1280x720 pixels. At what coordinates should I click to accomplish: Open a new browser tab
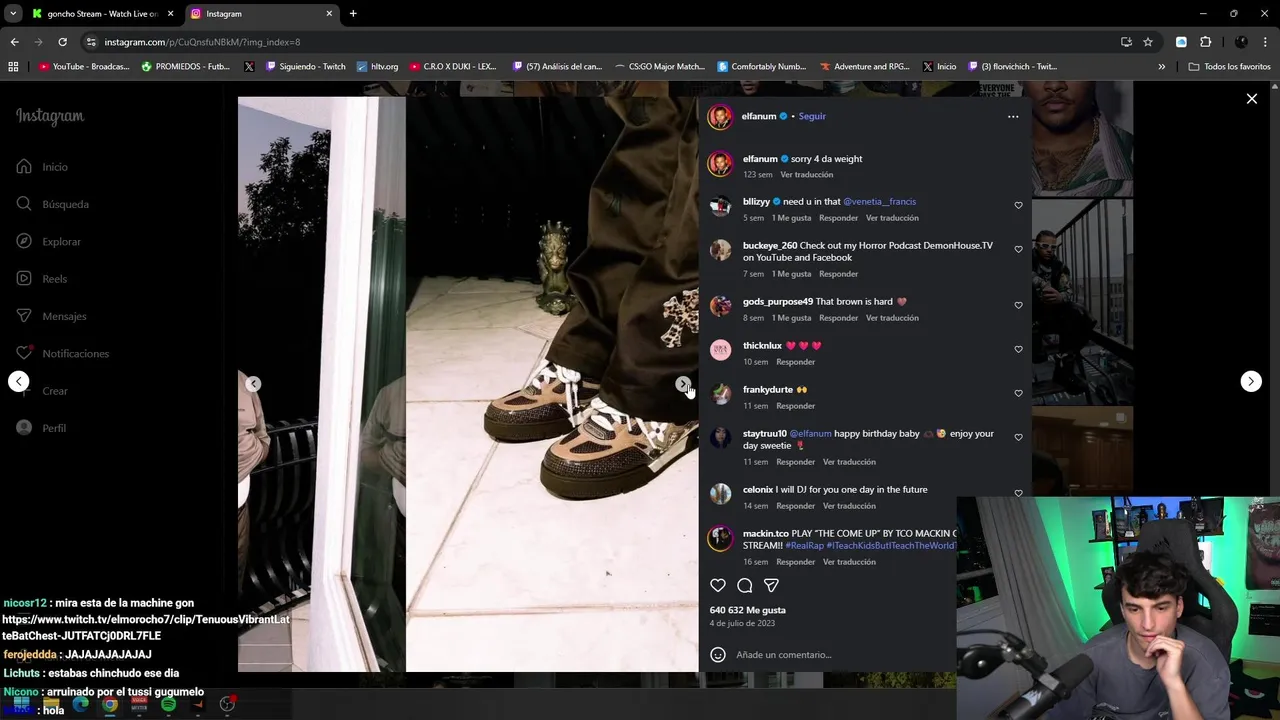click(353, 14)
